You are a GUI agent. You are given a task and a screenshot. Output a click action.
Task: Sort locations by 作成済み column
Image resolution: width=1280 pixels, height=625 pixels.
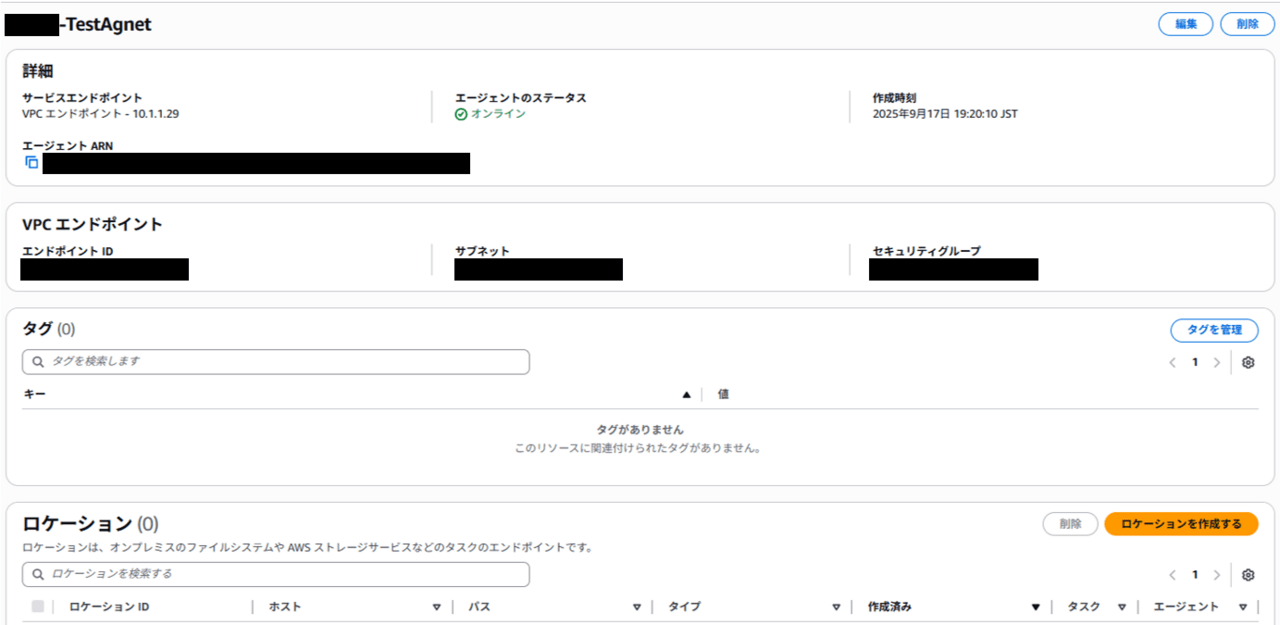click(x=1036, y=607)
